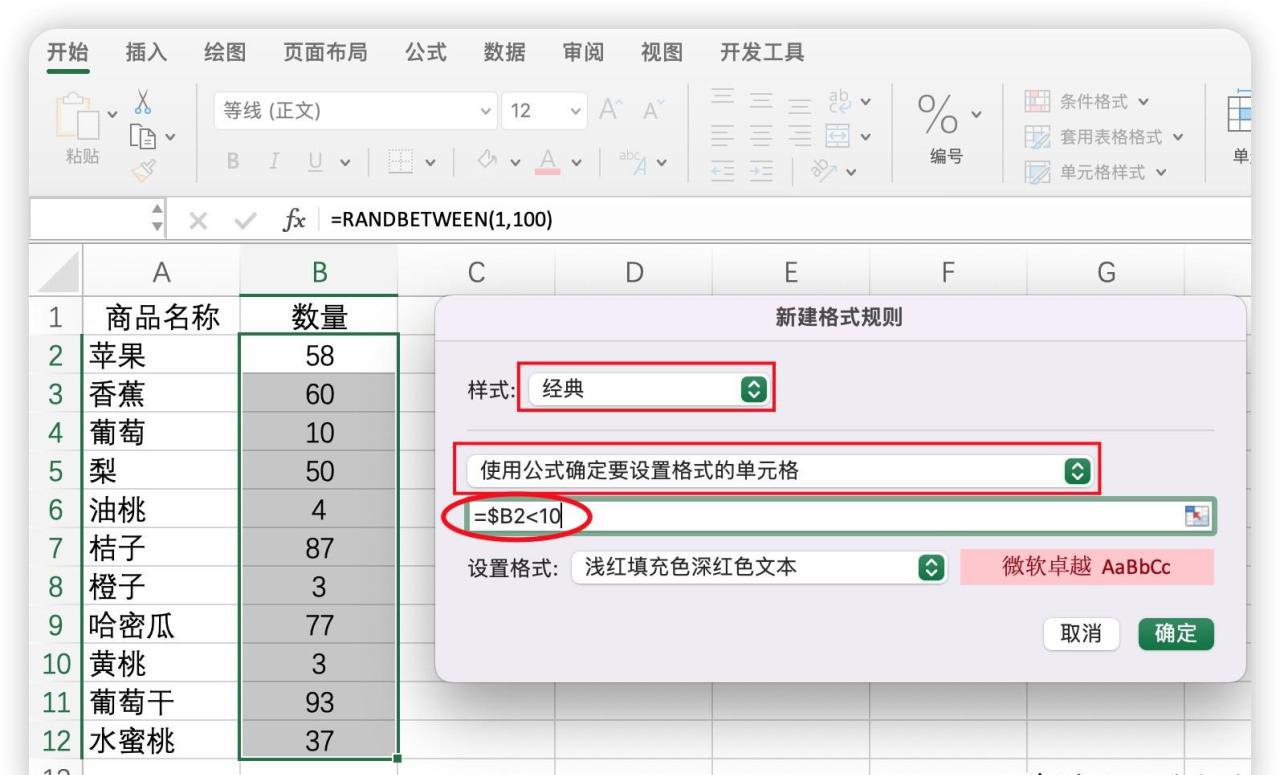Screen dimensions: 1280x775
Task: Cancel formula entry with the X icon
Action: (199, 219)
